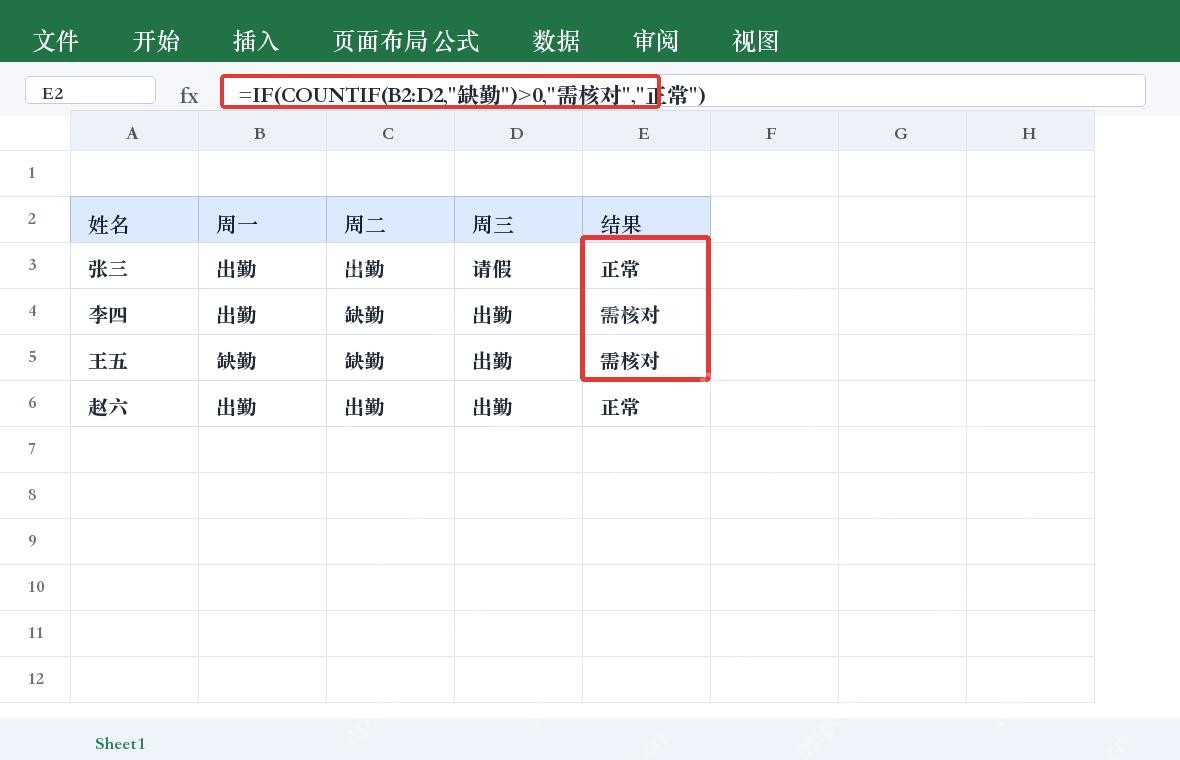
Task: Click the 周三 header cell
Action: point(519,220)
